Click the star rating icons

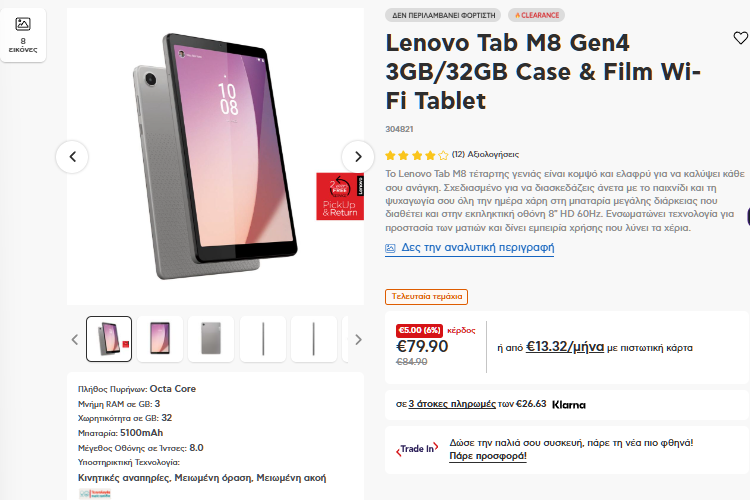[416, 155]
